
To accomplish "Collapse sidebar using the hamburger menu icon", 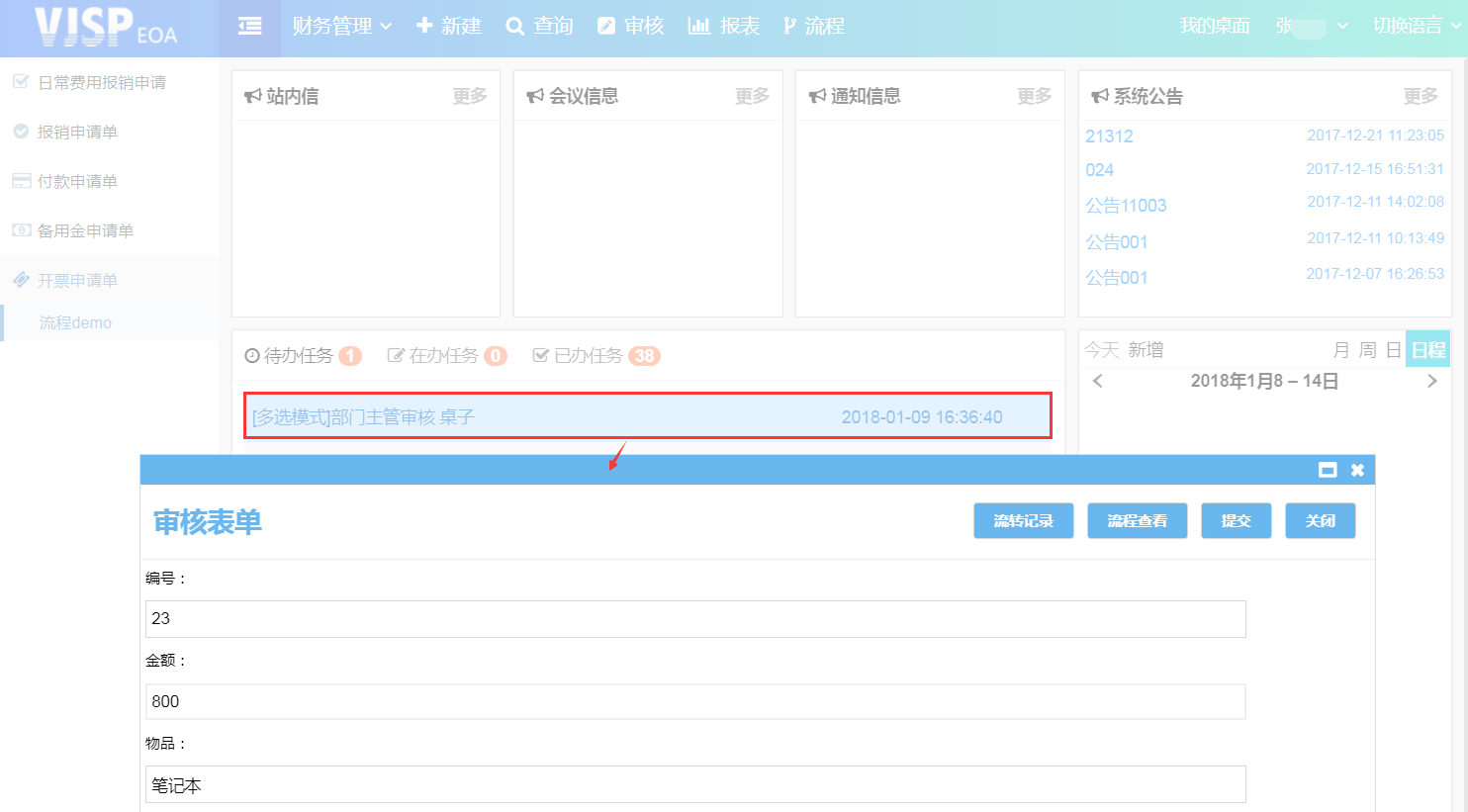I will pos(250,27).
